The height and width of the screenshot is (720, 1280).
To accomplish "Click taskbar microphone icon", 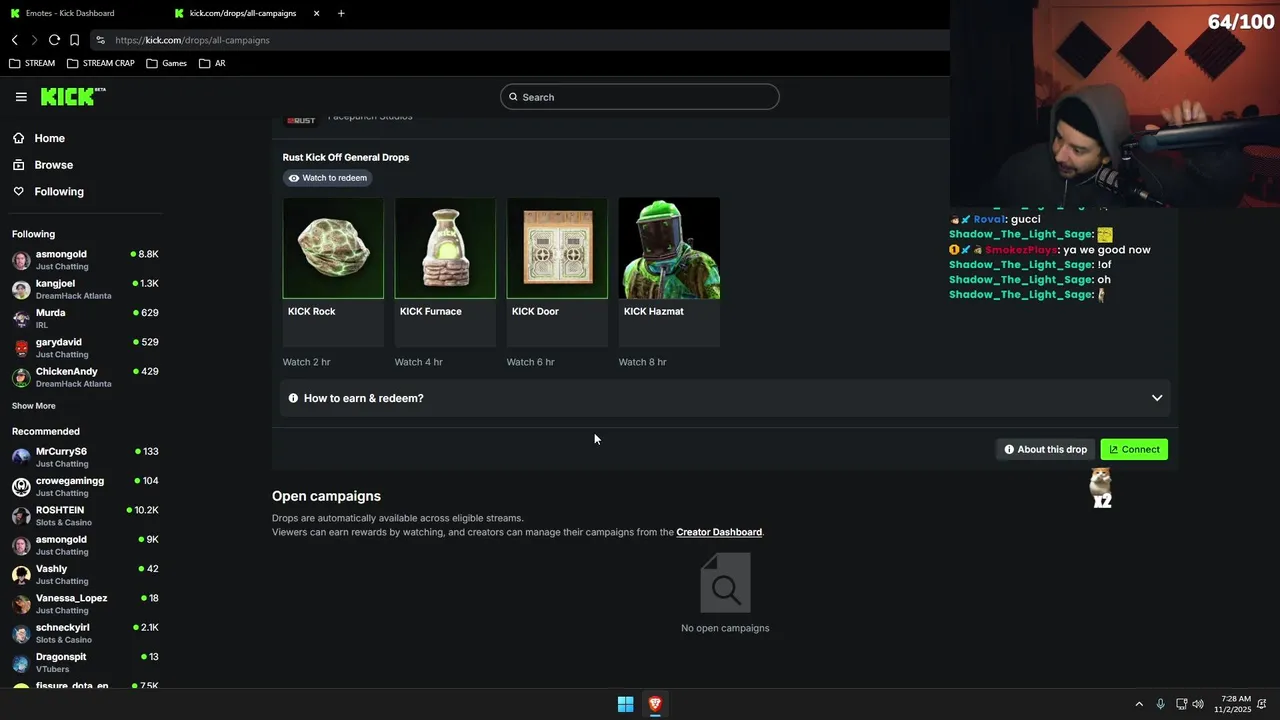I will tap(1160, 704).
